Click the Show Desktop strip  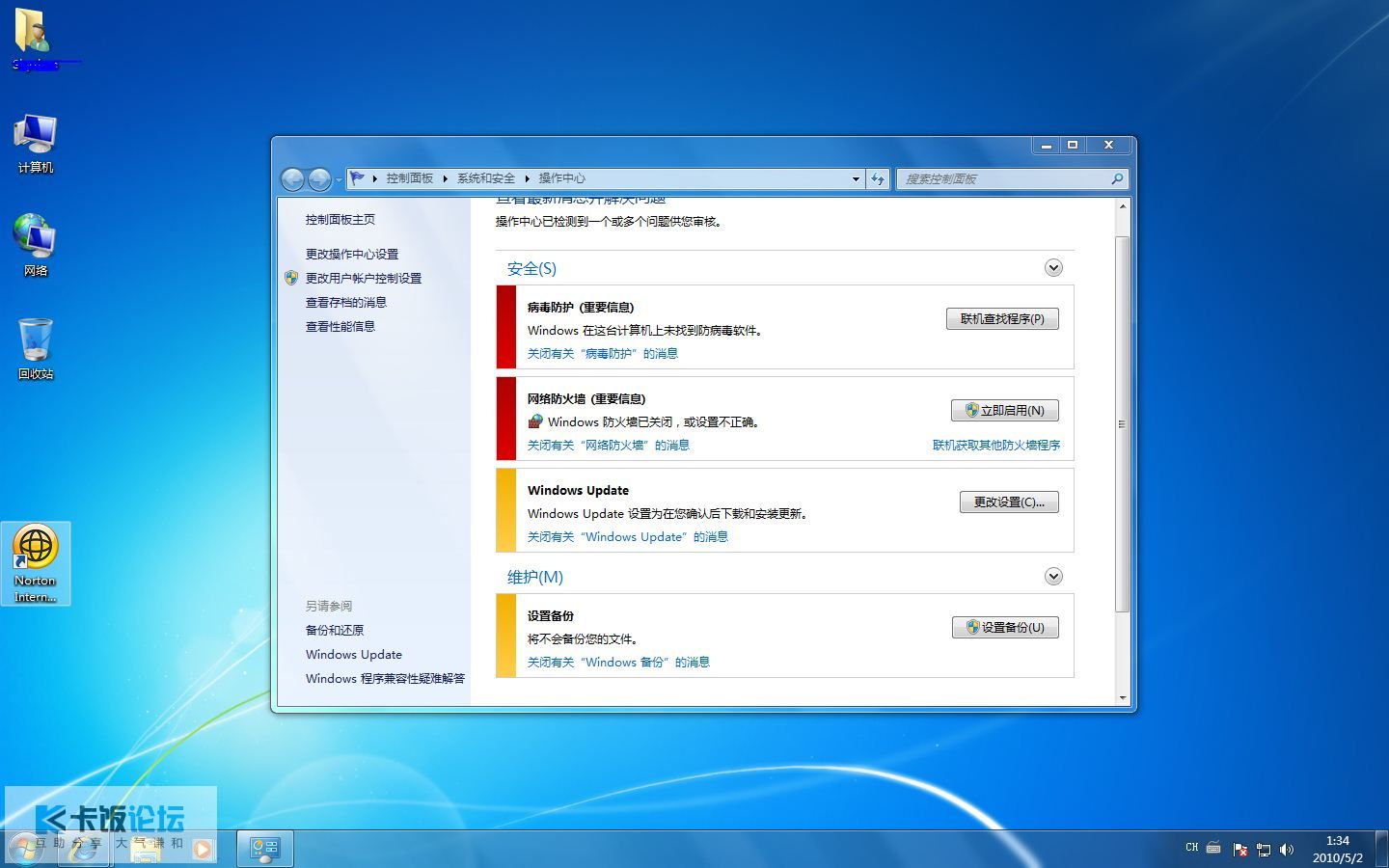[x=1381, y=849]
